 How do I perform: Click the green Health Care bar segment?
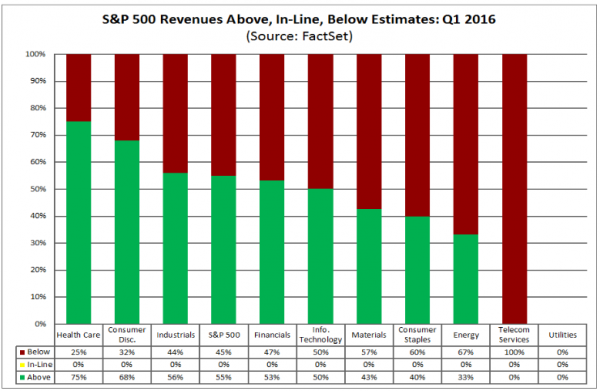click(78, 223)
